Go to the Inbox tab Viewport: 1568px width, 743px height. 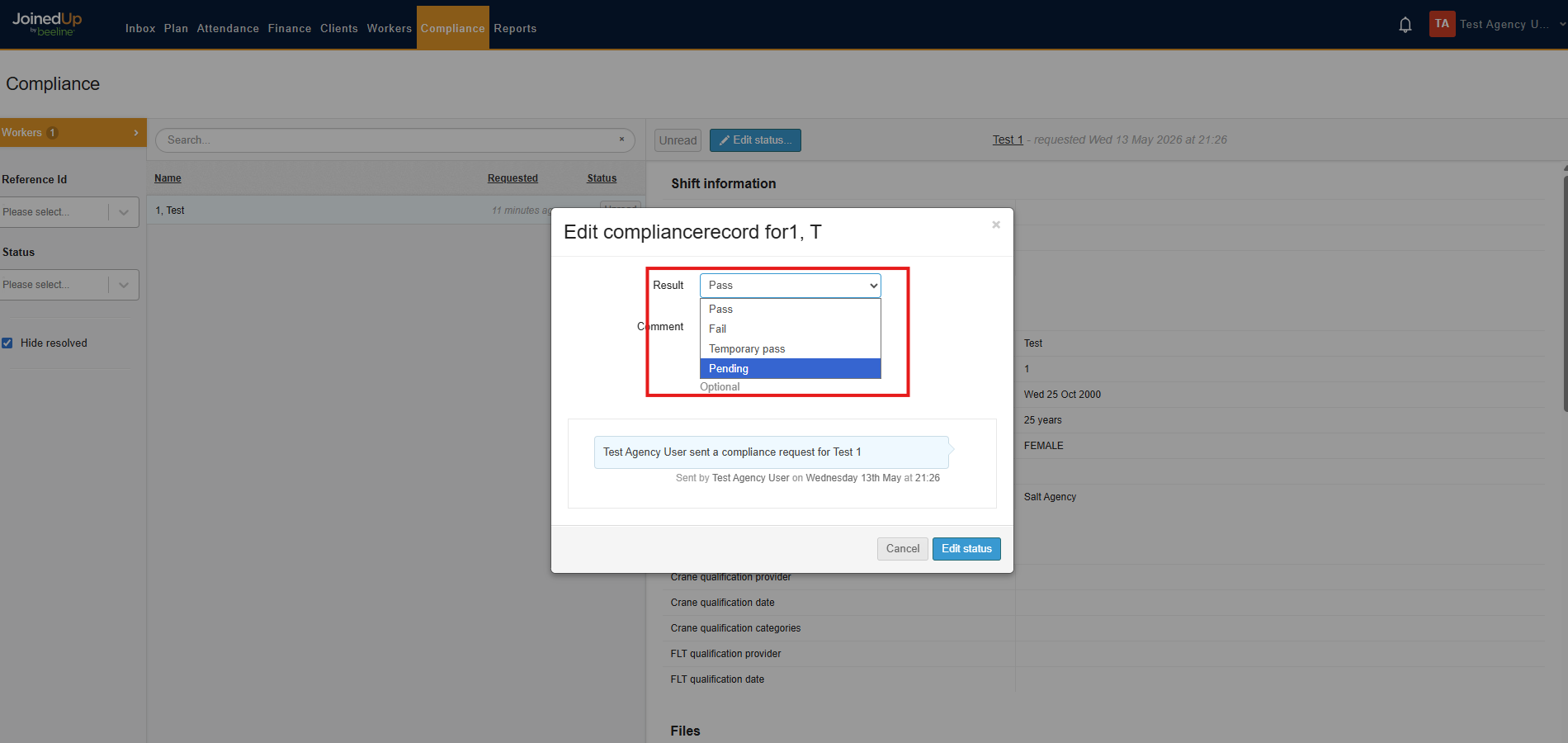(140, 28)
